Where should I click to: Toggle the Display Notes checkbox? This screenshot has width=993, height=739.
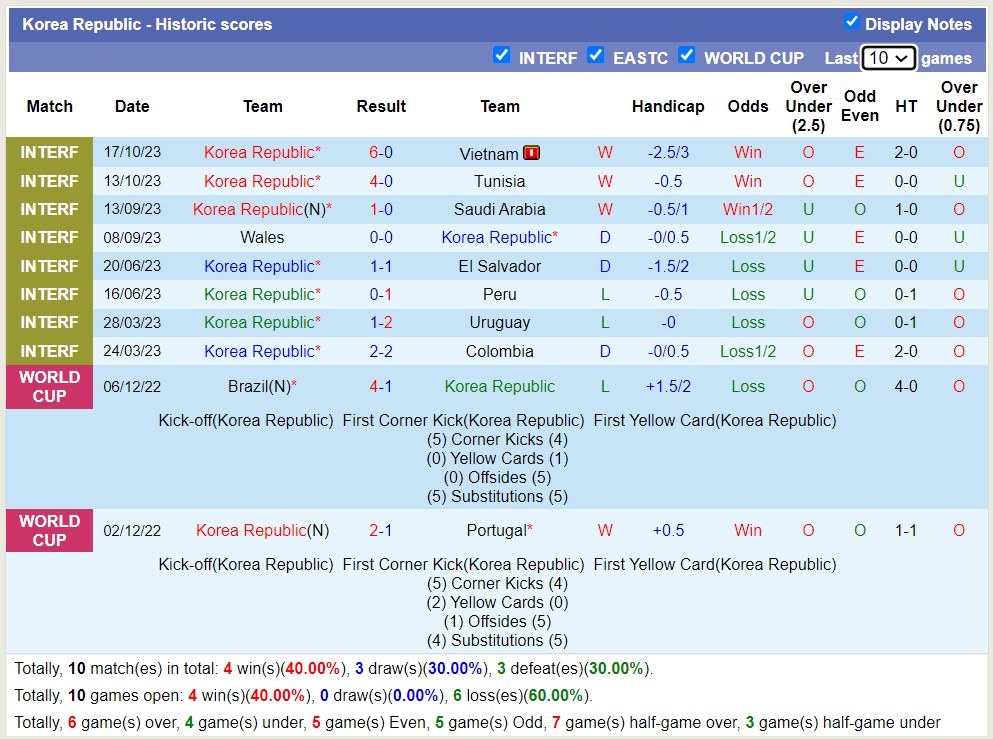point(852,22)
